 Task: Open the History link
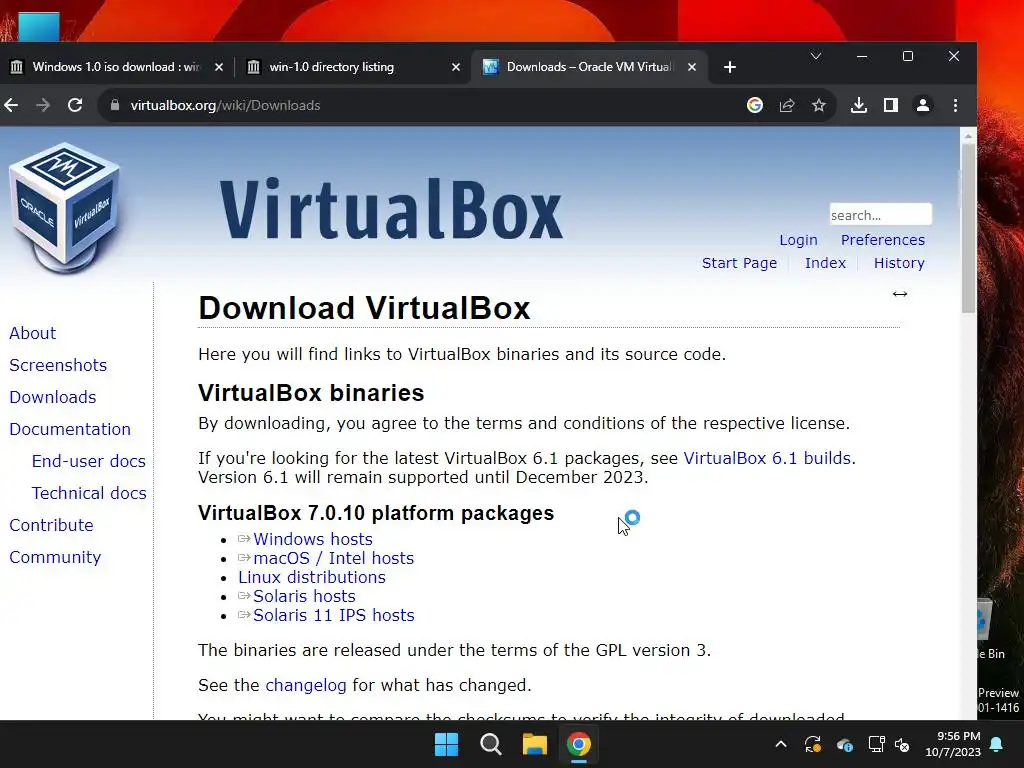(899, 263)
